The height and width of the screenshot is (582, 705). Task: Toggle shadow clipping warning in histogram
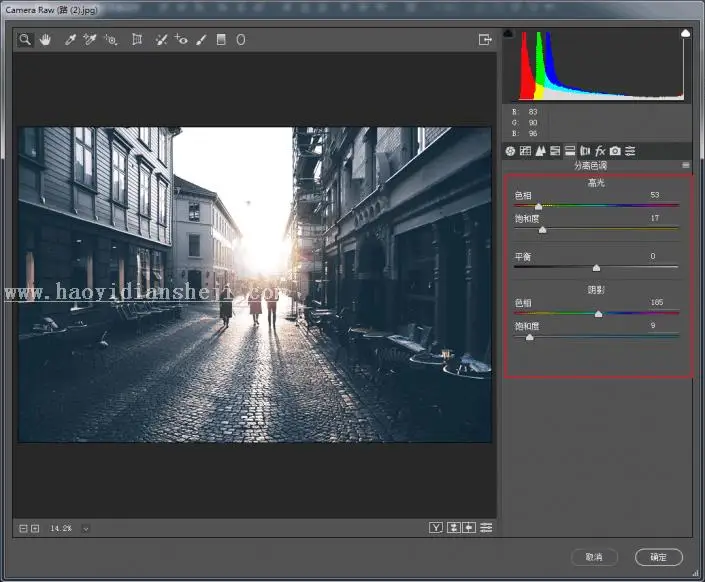(x=508, y=33)
